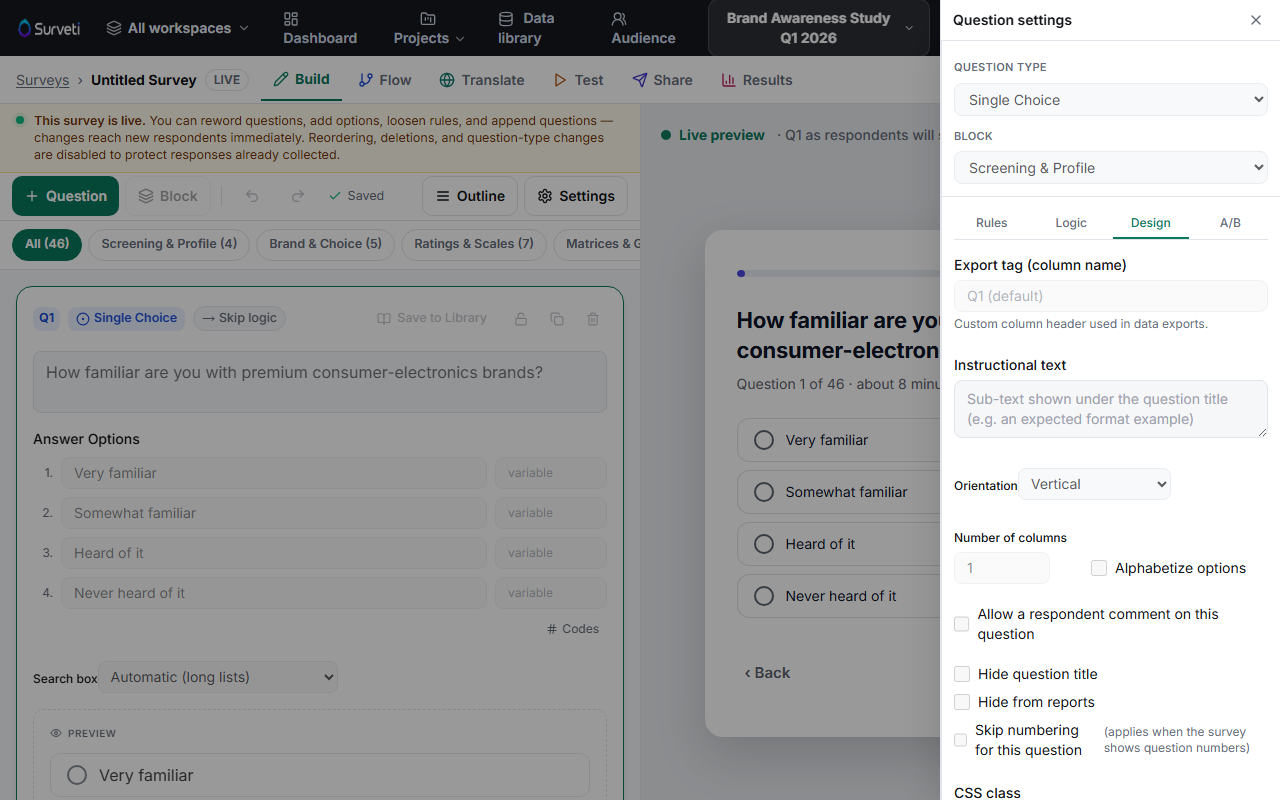This screenshot has width=1280, height=800.
Task: Add a new Question
Action: pos(66,196)
